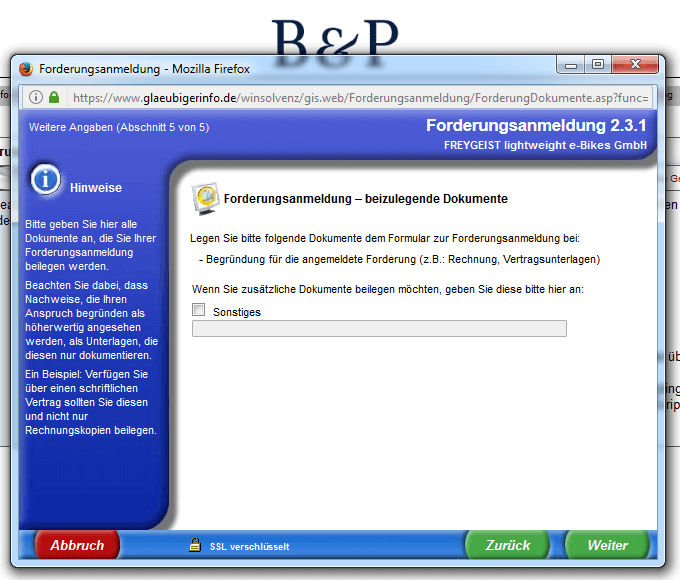680x580 pixels.
Task: Click the address bar URL
Action: click(x=361, y=98)
